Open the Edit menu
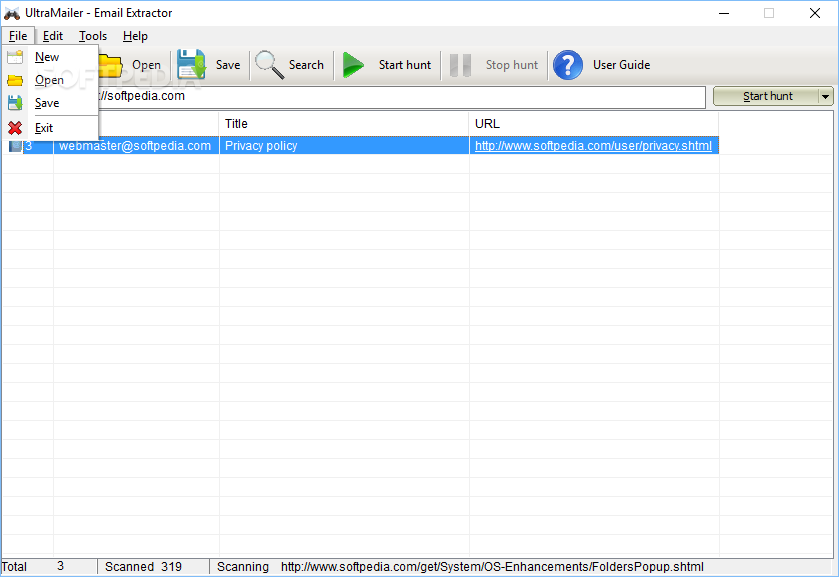The image size is (839, 577). [52, 36]
